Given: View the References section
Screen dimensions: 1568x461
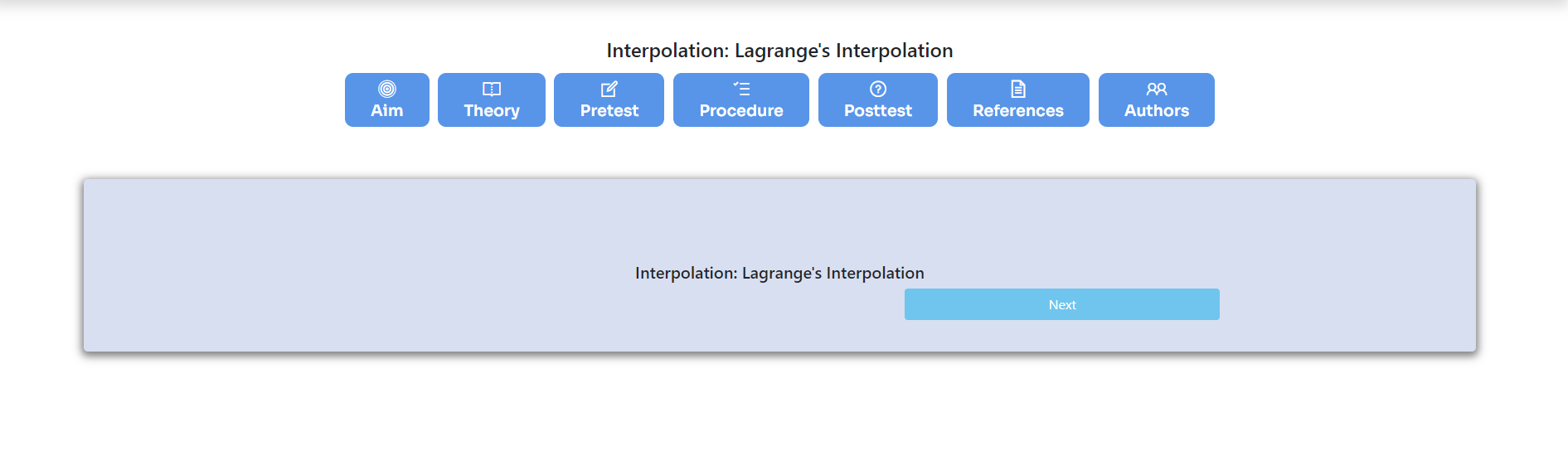Looking at the screenshot, I should [x=1018, y=99].
